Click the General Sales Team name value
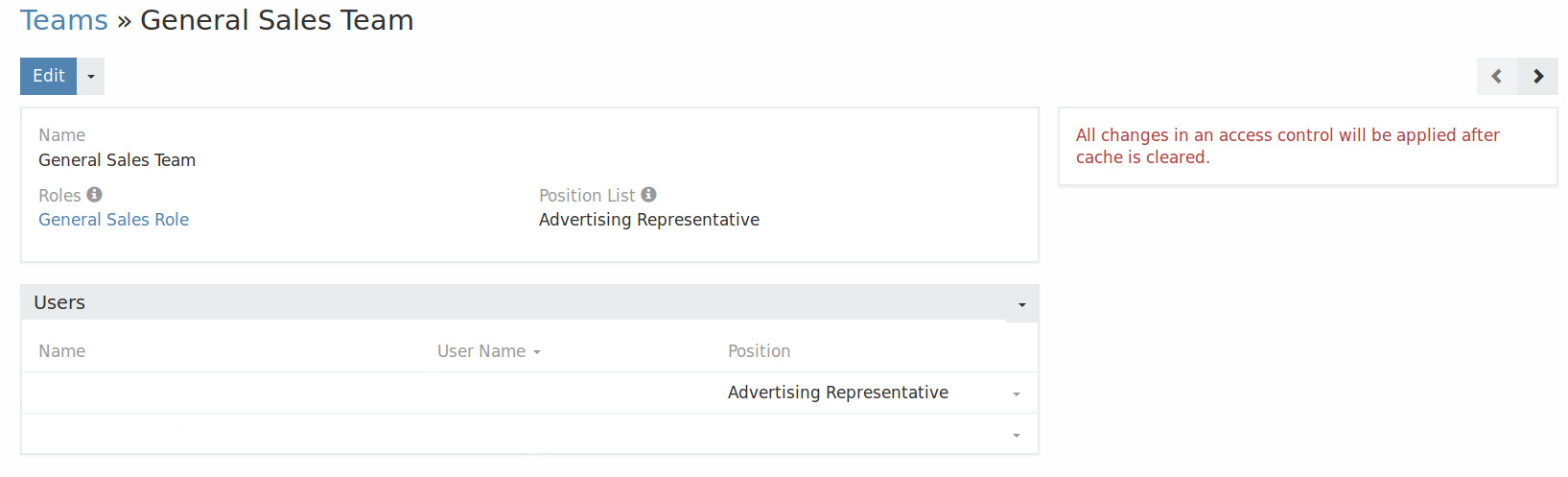The width and height of the screenshot is (1568, 477). click(x=117, y=160)
